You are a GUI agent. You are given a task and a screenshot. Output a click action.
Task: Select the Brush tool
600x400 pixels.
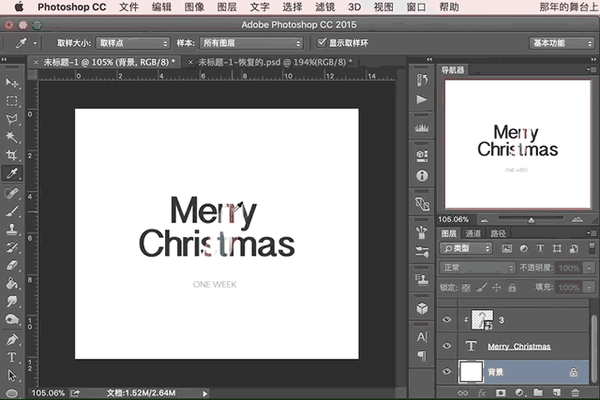[x=12, y=211]
